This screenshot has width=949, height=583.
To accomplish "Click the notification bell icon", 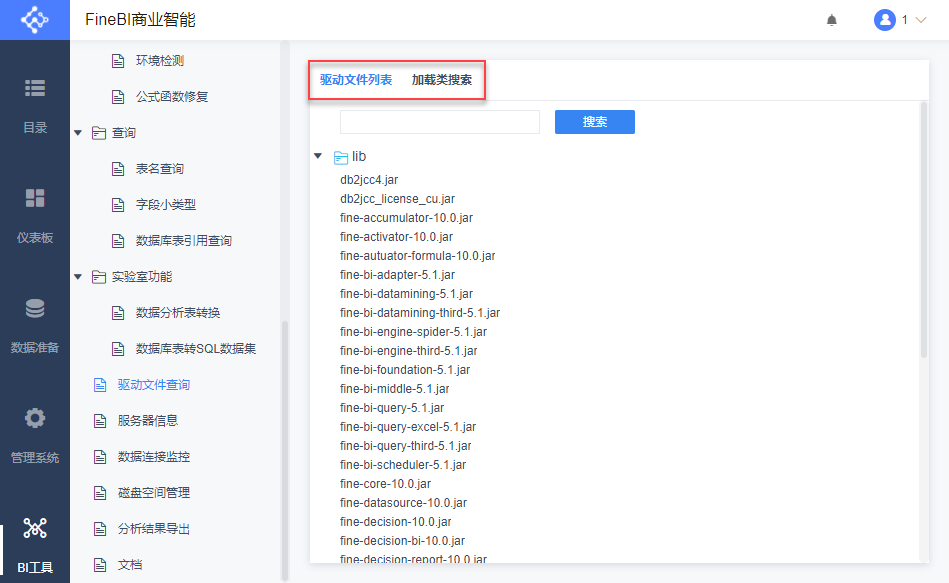I will coord(832,20).
